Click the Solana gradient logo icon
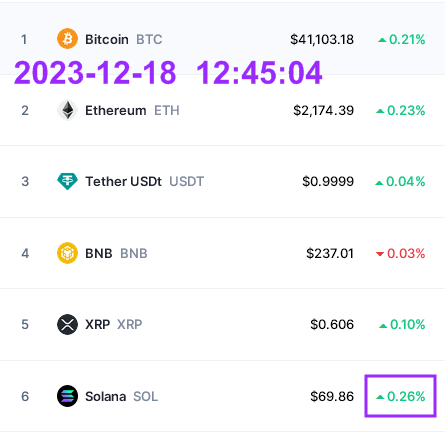 [67, 396]
